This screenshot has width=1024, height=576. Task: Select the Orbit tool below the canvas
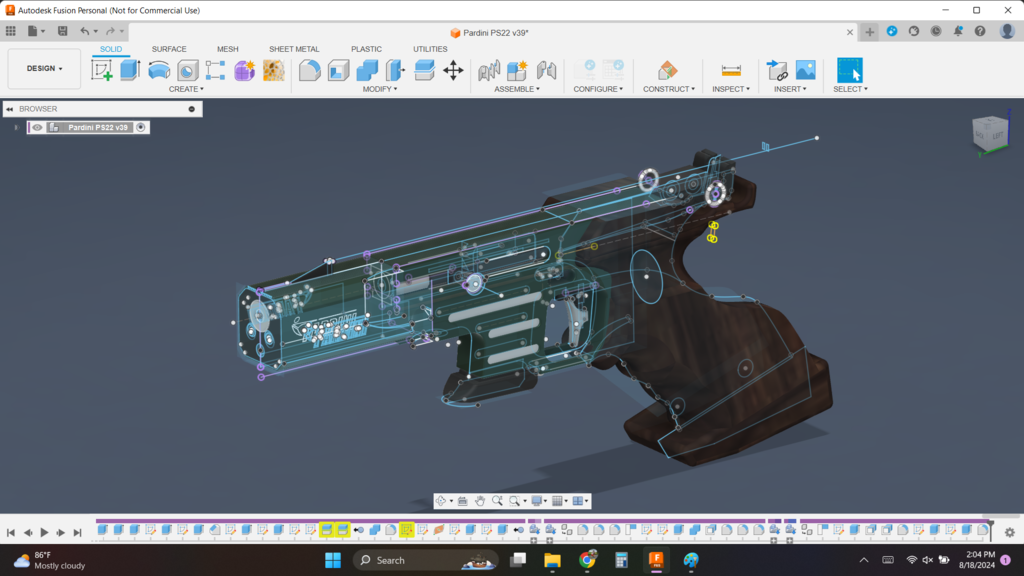pos(441,501)
